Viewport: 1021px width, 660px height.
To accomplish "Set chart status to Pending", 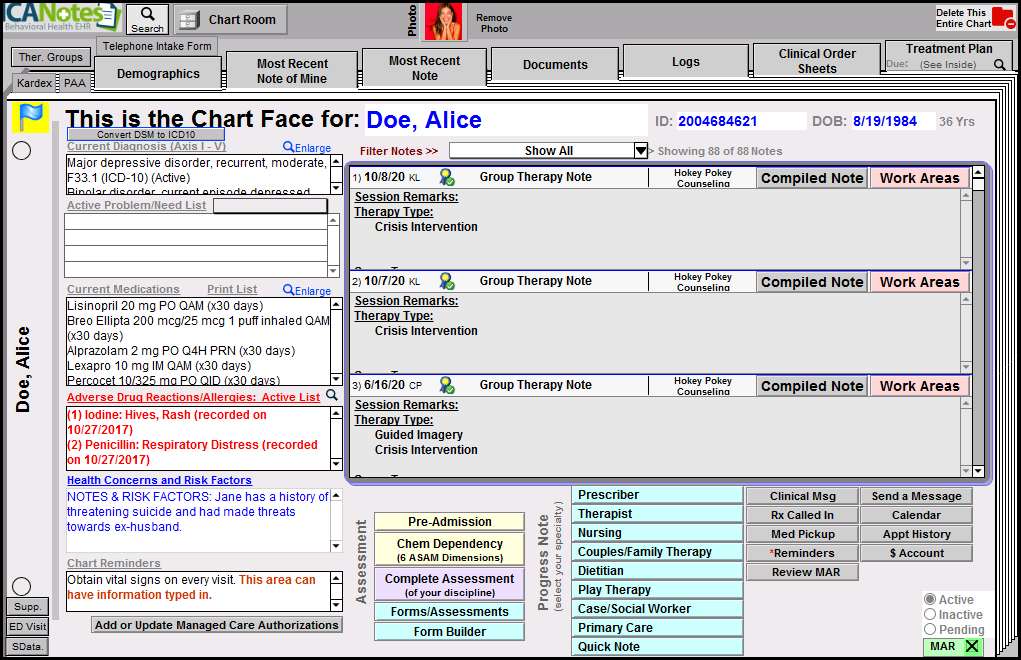I will point(930,630).
